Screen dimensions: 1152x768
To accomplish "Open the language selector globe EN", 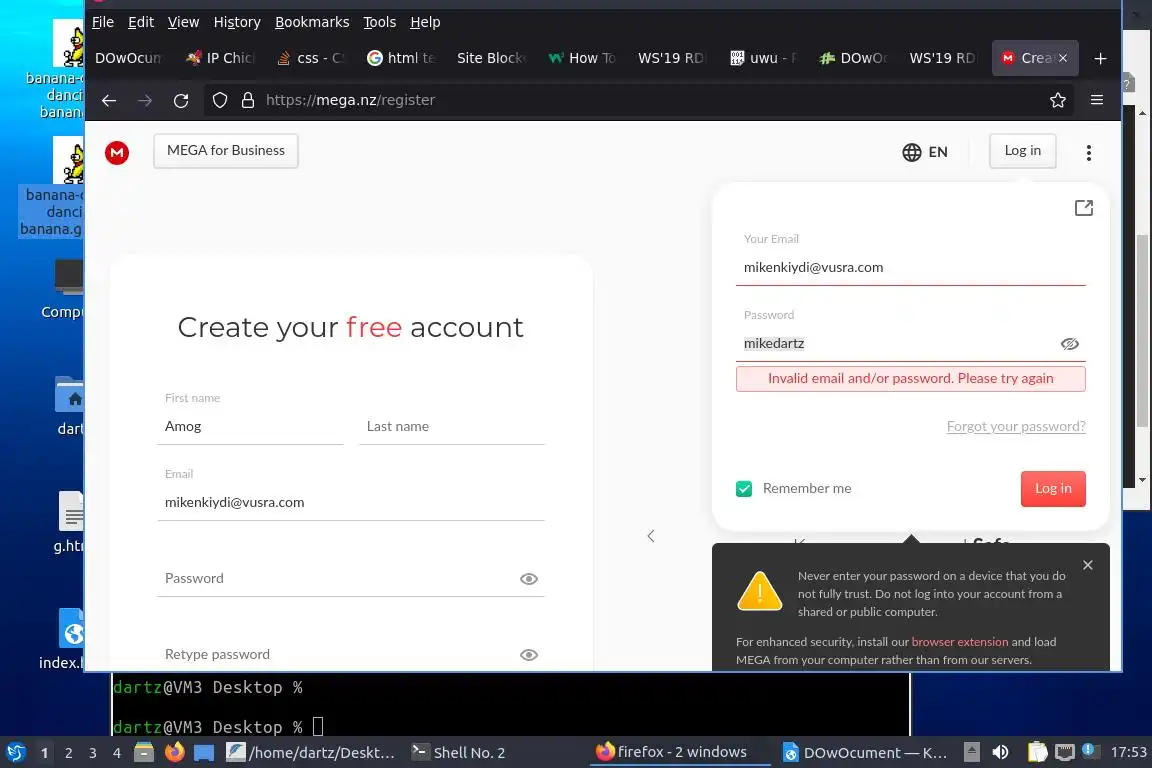I will 925,152.
